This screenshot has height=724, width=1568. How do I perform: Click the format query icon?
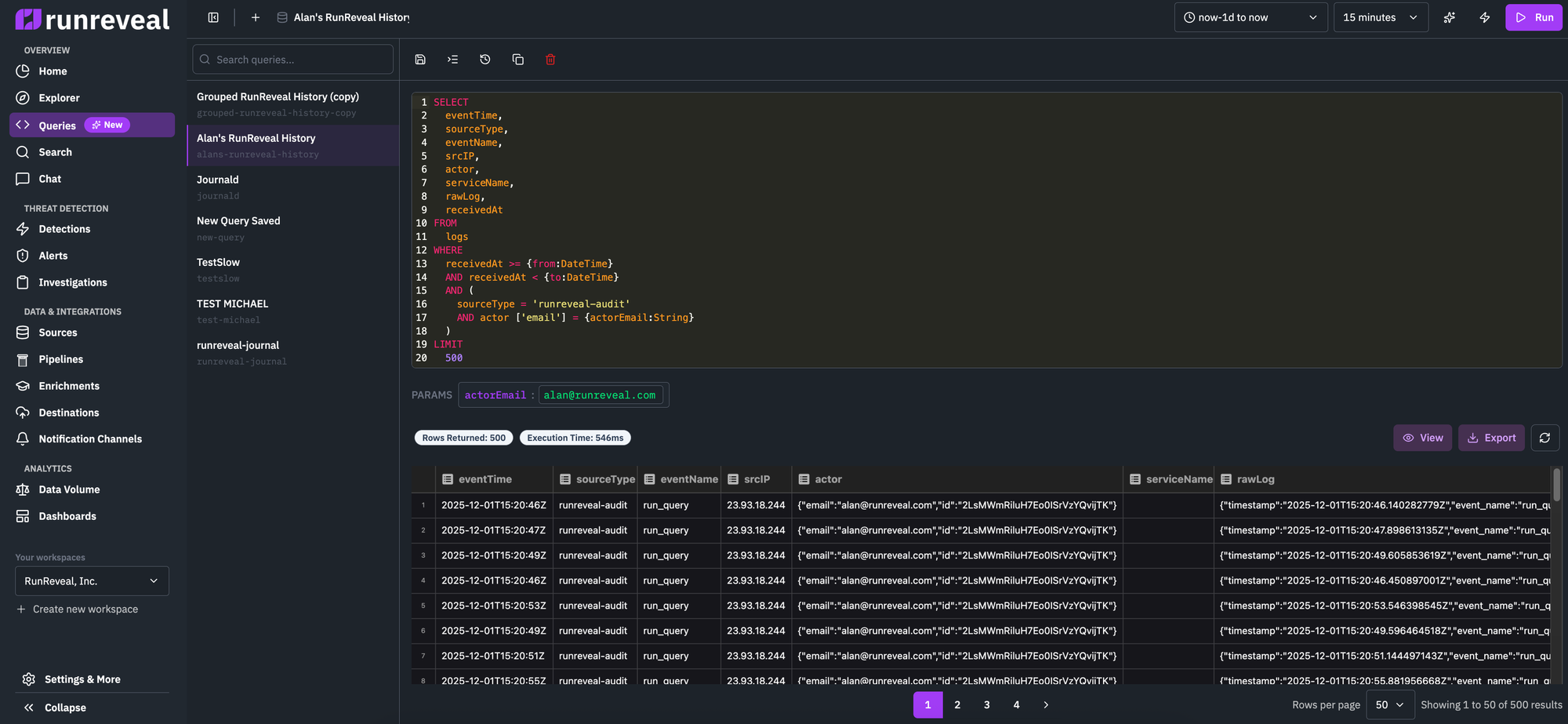point(452,60)
